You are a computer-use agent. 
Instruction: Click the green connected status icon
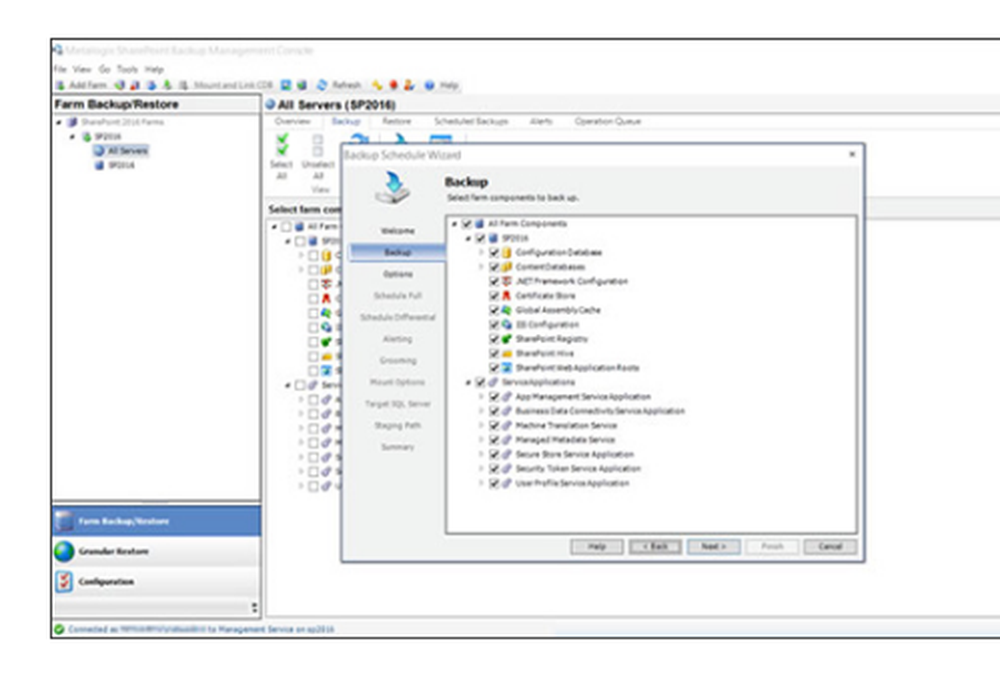pyautogui.click(x=59, y=630)
